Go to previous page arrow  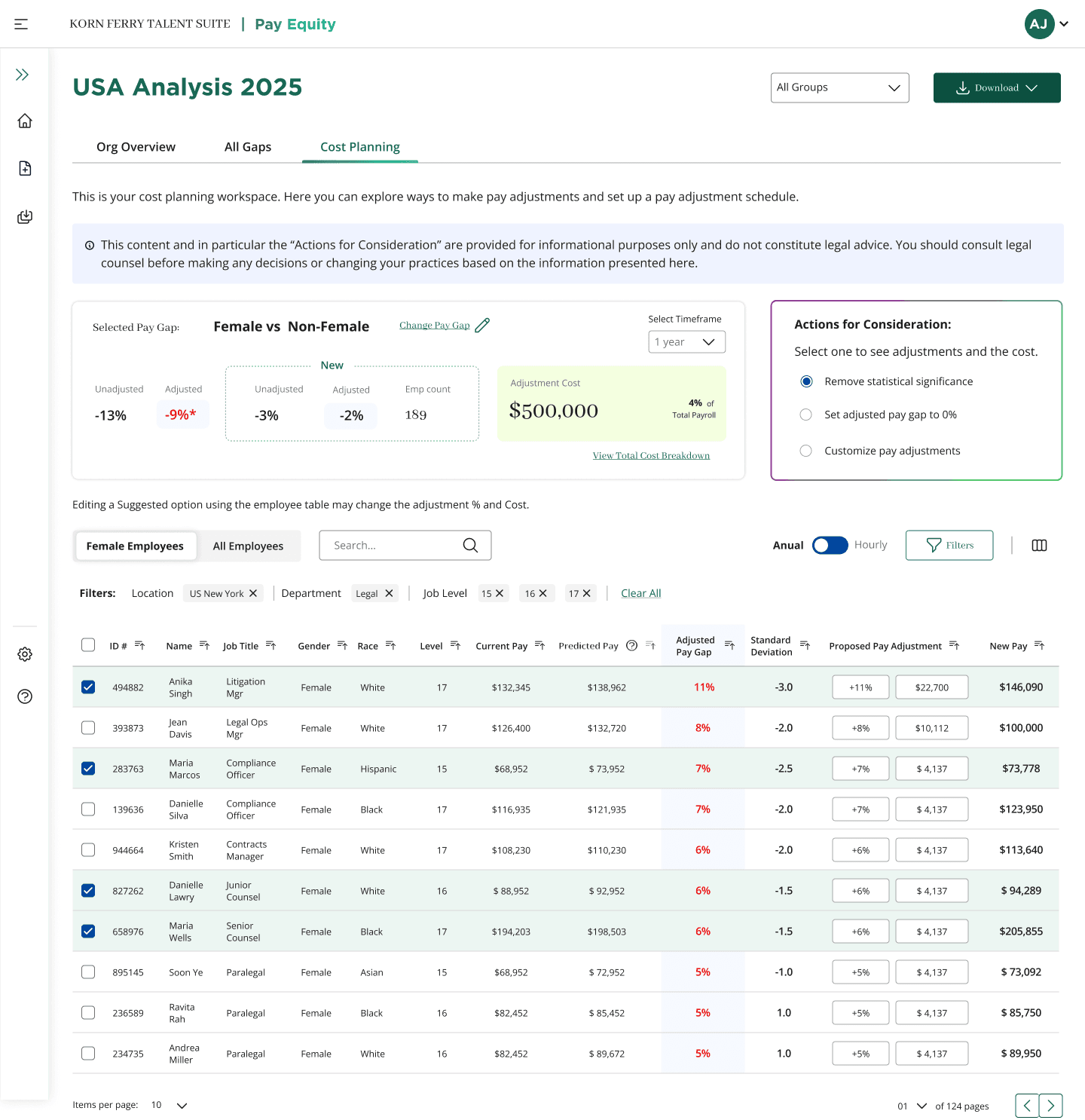pyautogui.click(x=1027, y=1106)
